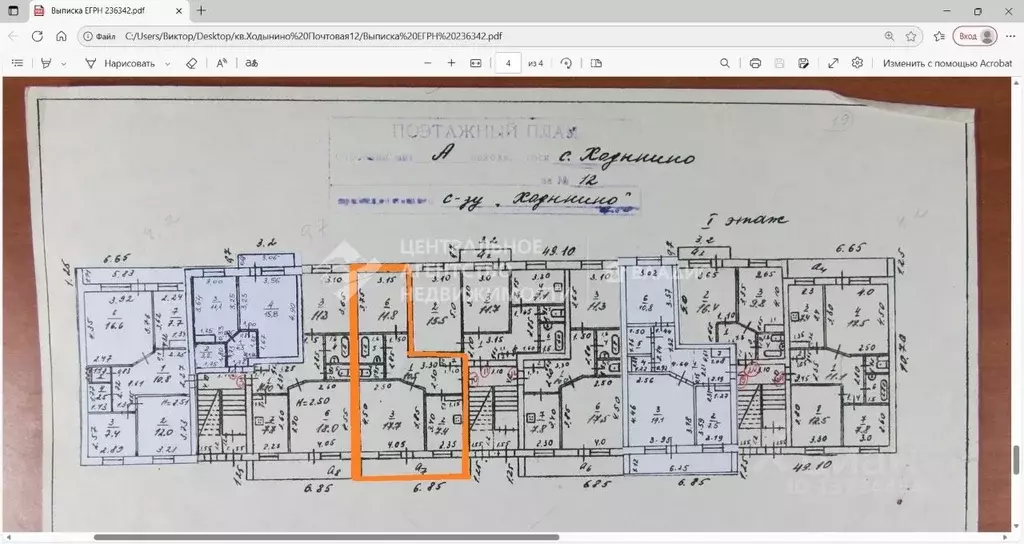
Task: Toggle the Highlight tool
Action: pyautogui.click(x=46, y=63)
